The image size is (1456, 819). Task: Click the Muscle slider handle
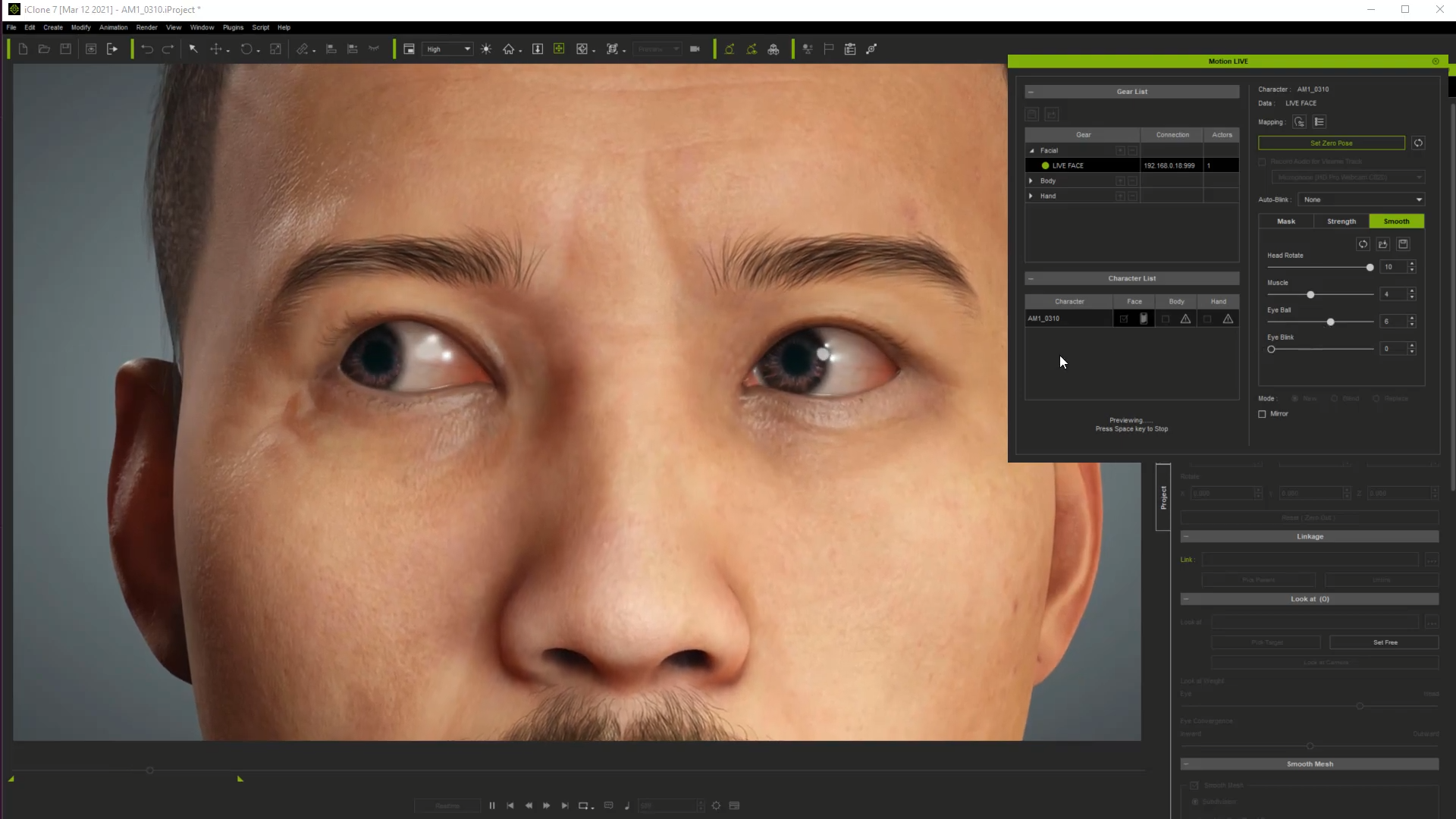1310,295
